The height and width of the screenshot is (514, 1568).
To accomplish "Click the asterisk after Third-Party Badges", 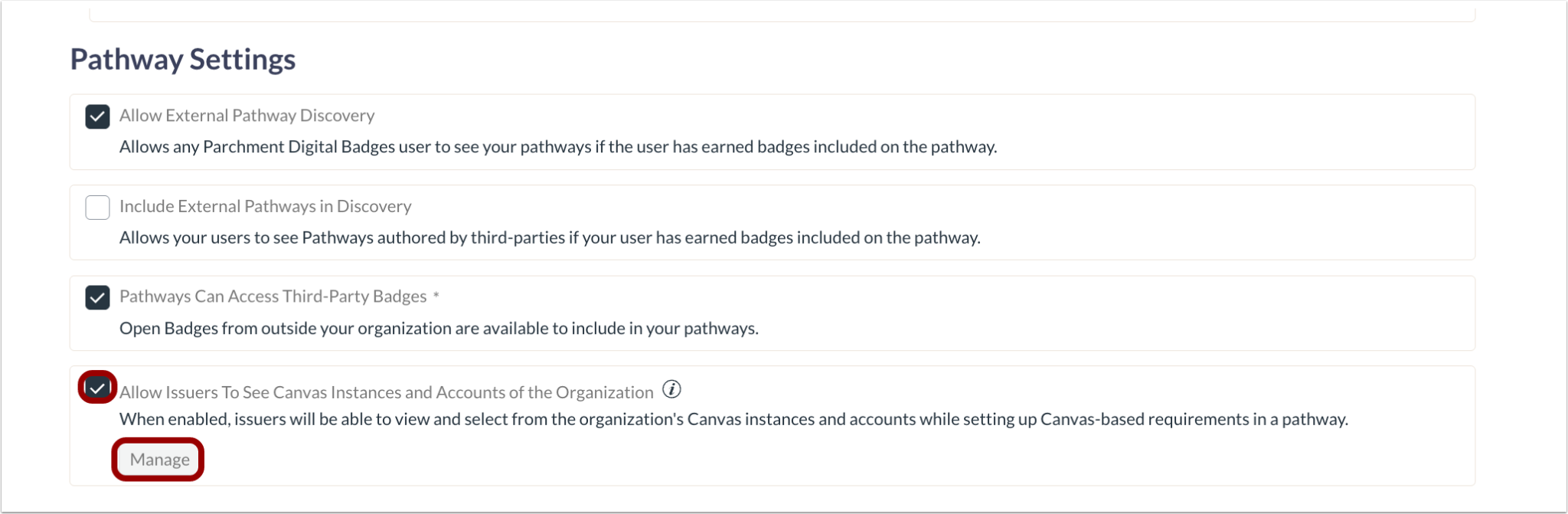I will pyautogui.click(x=436, y=296).
